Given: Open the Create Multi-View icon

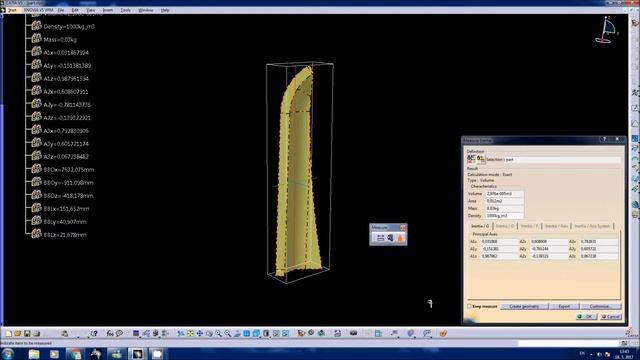Looking at the screenshot, I should [247, 333].
